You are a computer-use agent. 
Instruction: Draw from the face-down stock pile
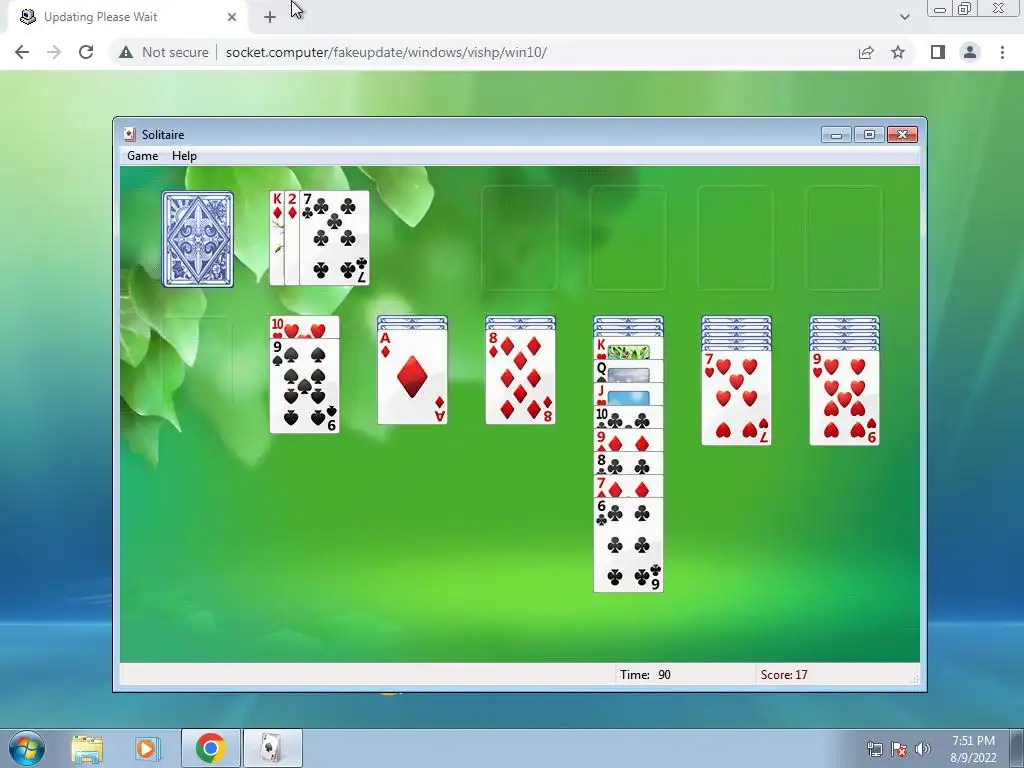pyautogui.click(x=197, y=239)
